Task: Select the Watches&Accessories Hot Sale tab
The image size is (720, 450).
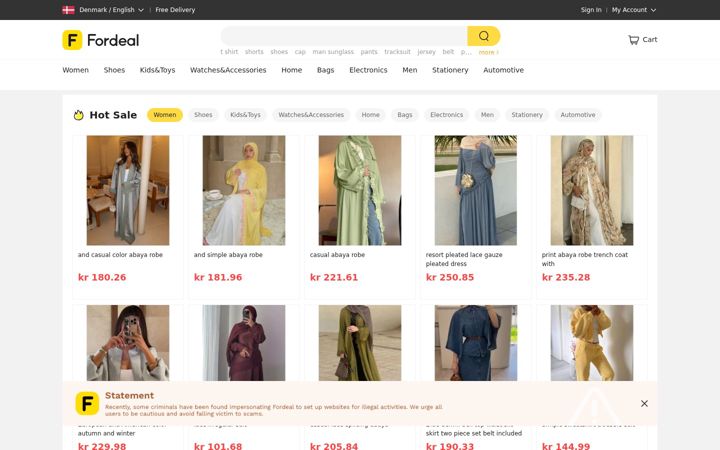Action: tap(311, 115)
